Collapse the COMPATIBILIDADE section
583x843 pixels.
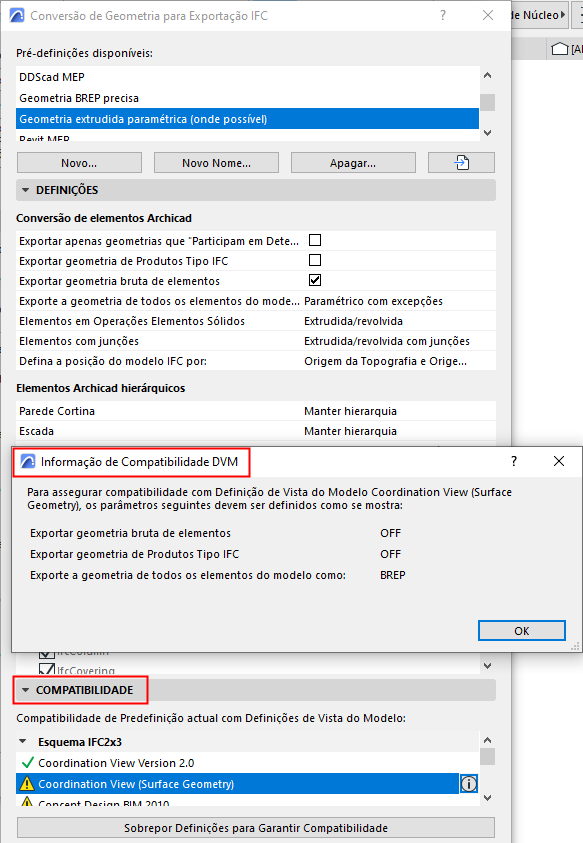point(25,690)
